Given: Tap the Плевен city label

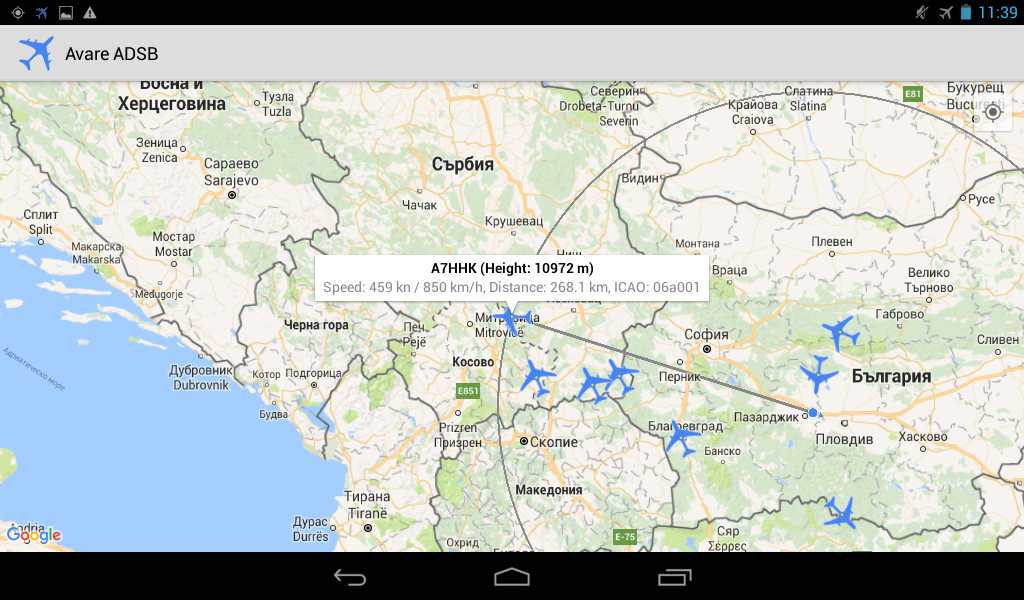Looking at the screenshot, I should pos(832,242).
